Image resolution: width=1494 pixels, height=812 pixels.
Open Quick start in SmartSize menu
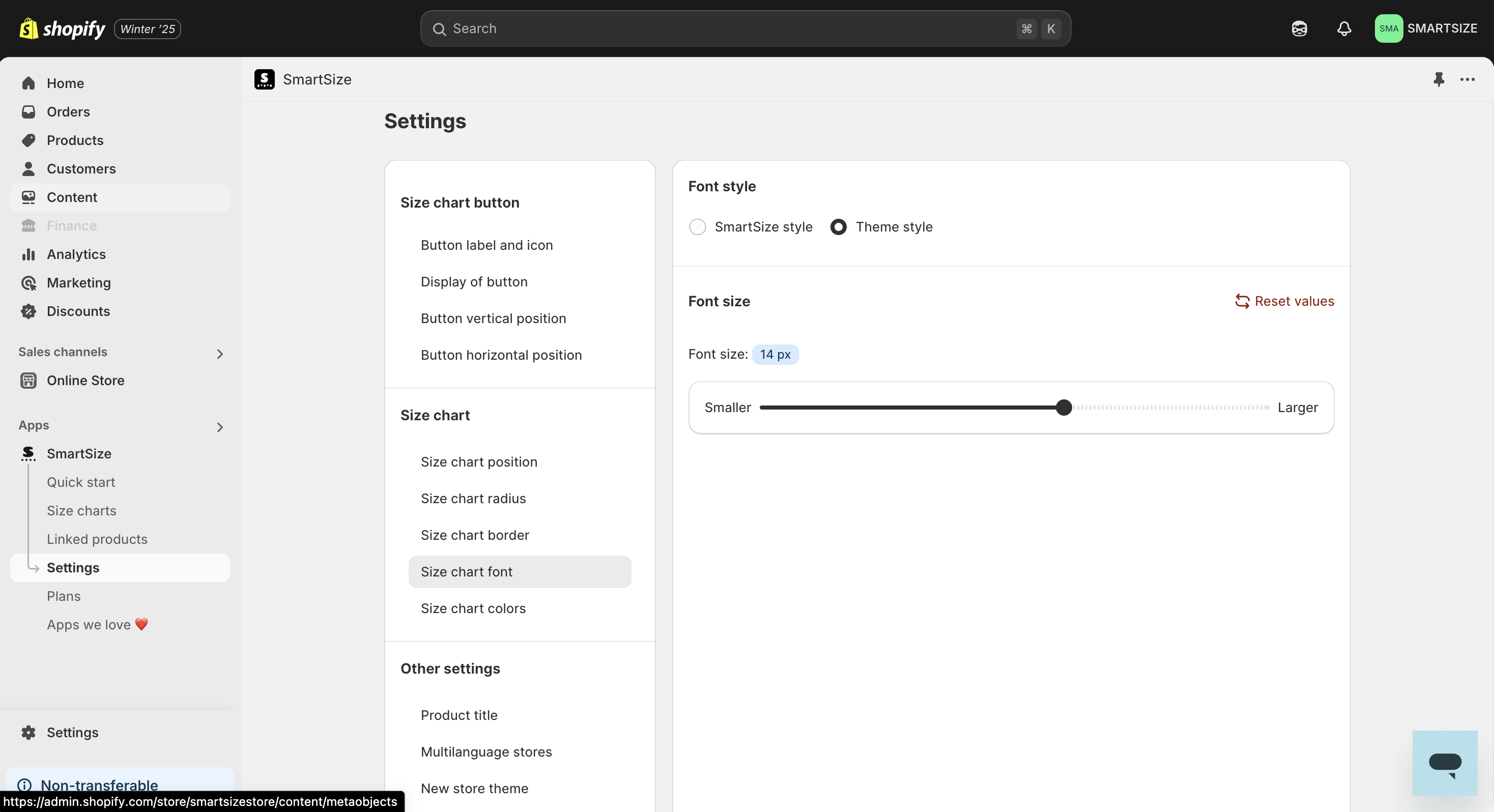click(x=80, y=481)
